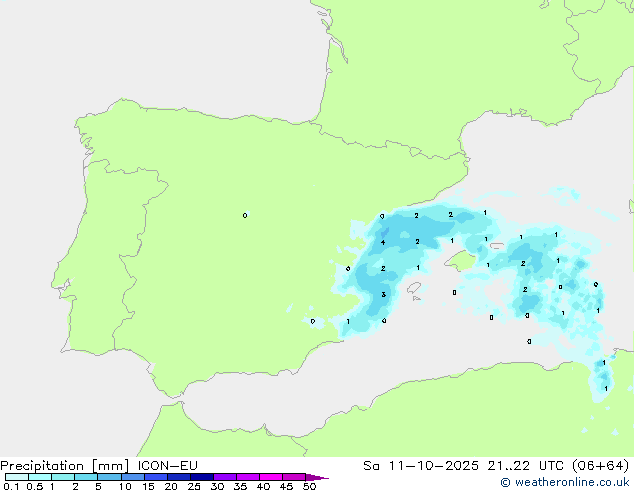Click the weatheronline.co.uk copyright link
Image resolution: width=634 pixels, height=490 pixels.
565,482
